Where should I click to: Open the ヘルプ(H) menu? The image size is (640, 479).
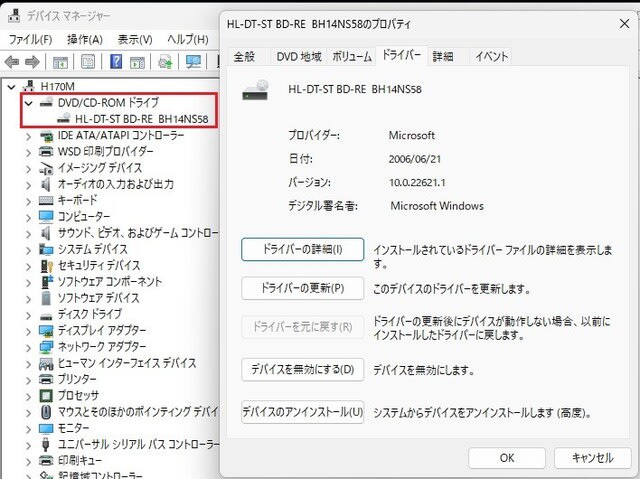[x=188, y=39]
